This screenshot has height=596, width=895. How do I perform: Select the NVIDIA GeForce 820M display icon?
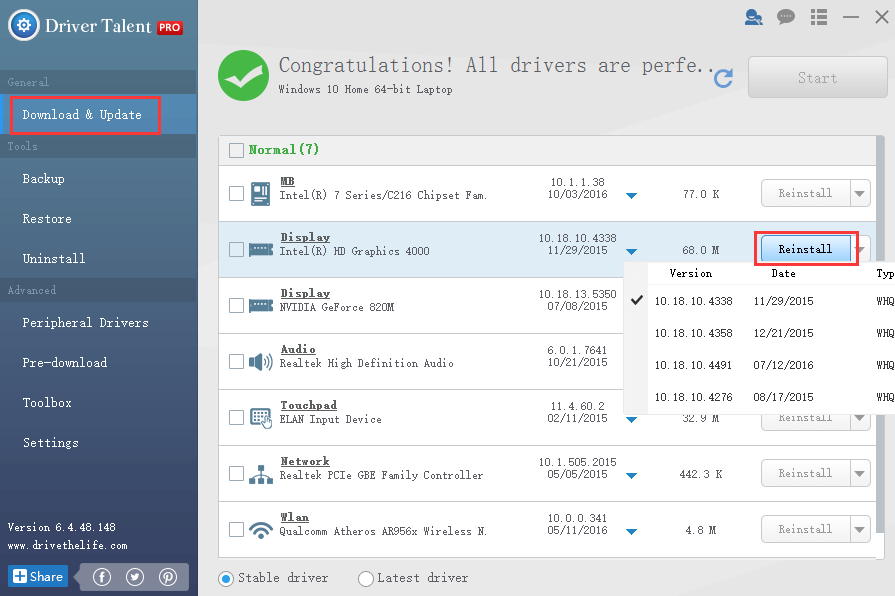coord(262,305)
